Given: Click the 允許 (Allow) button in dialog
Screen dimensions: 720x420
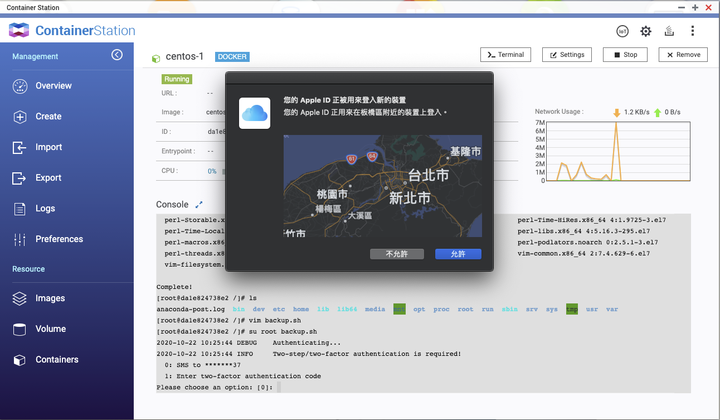Looking at the screenshot, I should point(458,254).
